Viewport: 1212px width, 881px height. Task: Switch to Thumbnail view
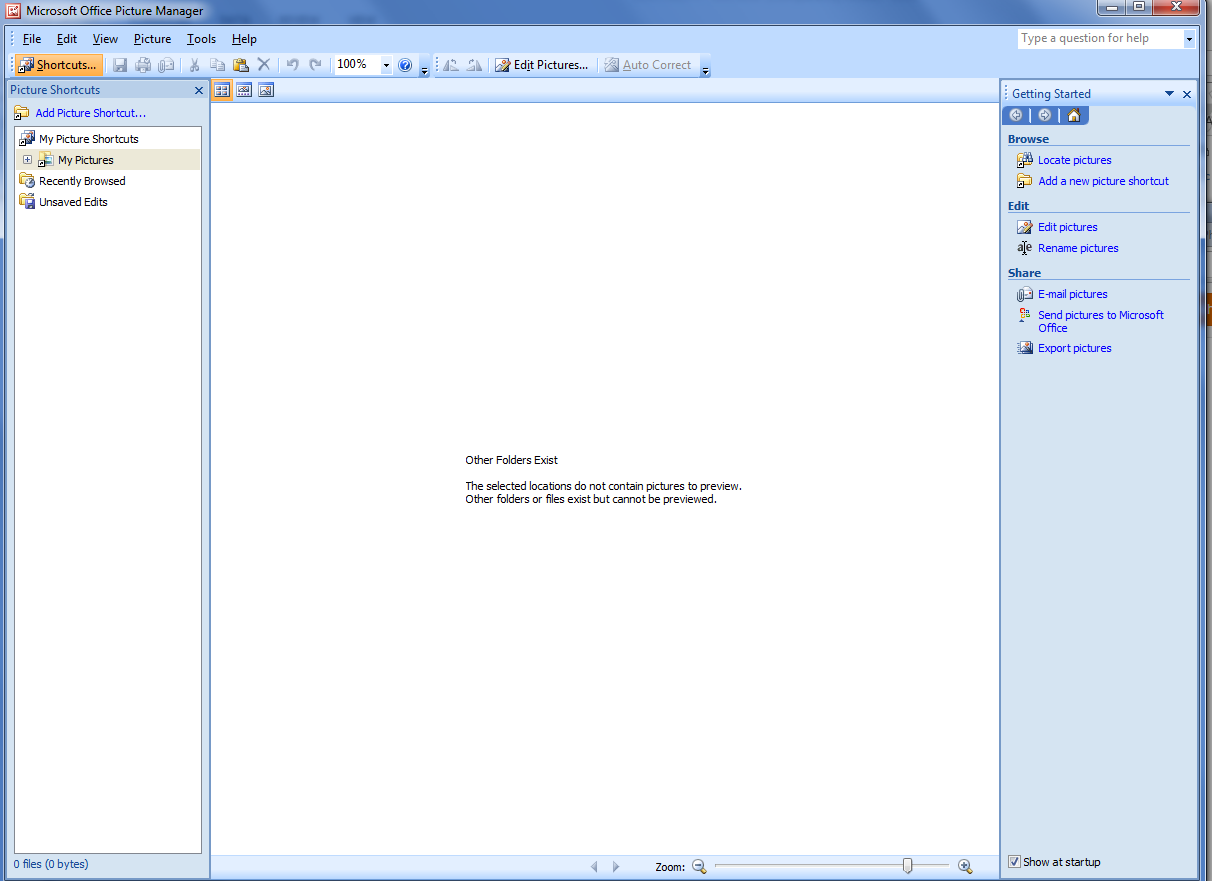[221, 89]
